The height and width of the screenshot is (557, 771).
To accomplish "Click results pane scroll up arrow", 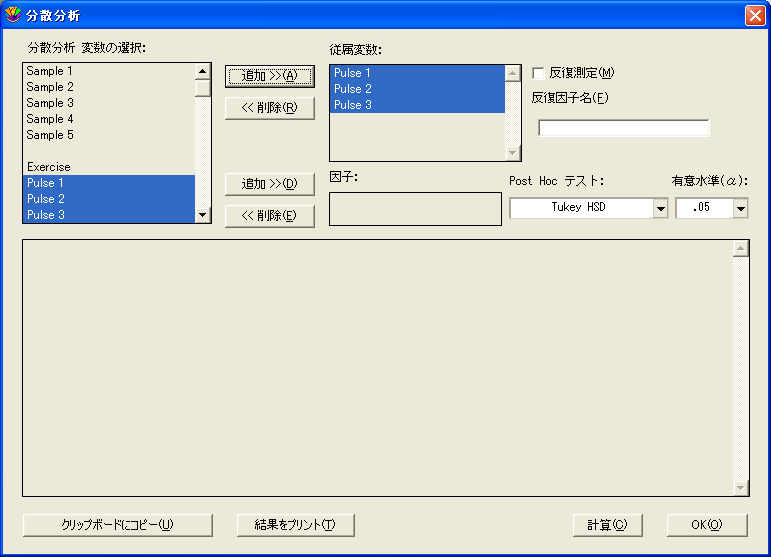I will pos(741,249).
